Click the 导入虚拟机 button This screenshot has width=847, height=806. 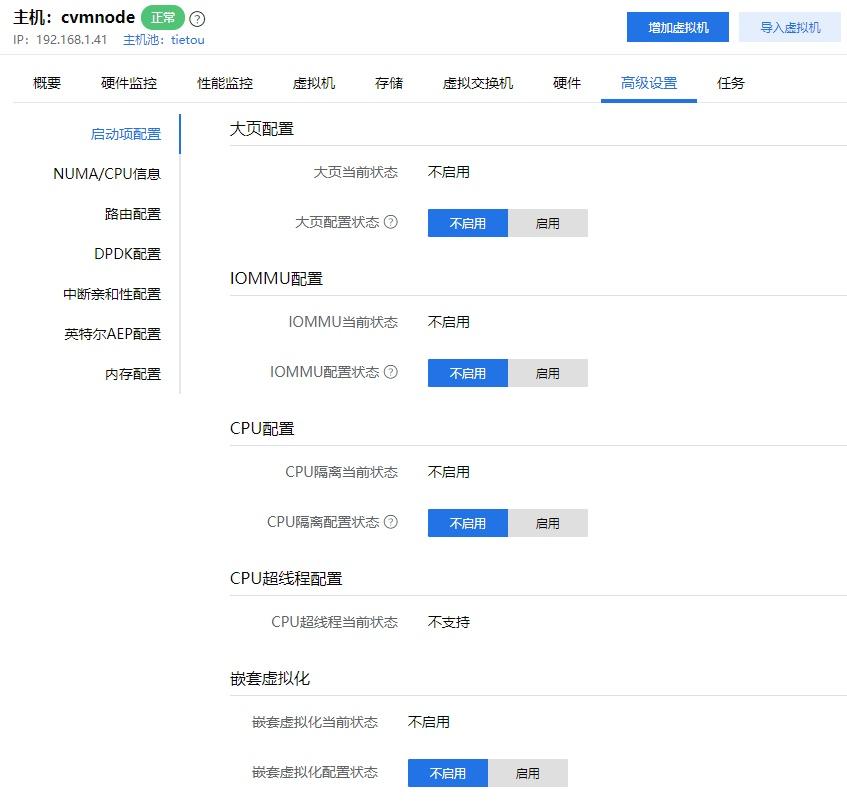(791, 26)
